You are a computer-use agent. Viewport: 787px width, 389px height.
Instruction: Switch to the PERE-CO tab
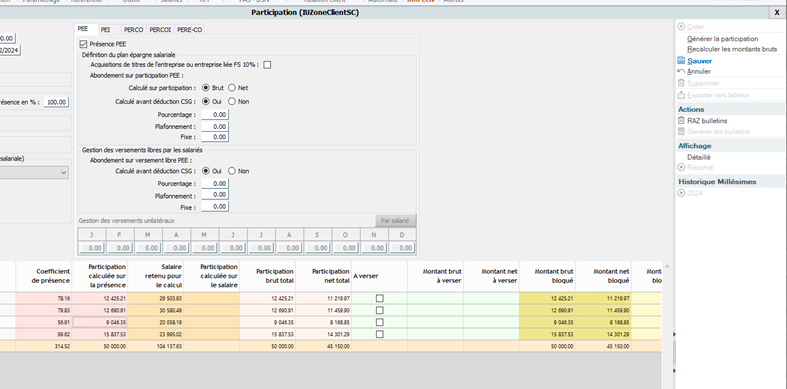[190, 30]
